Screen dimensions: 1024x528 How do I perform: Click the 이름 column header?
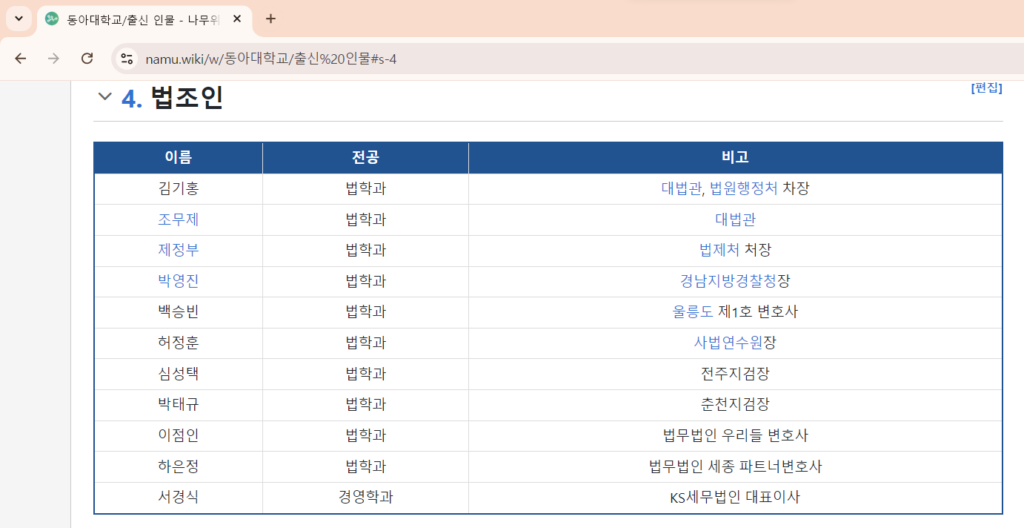pyautogui.click(x=178, y=157)
